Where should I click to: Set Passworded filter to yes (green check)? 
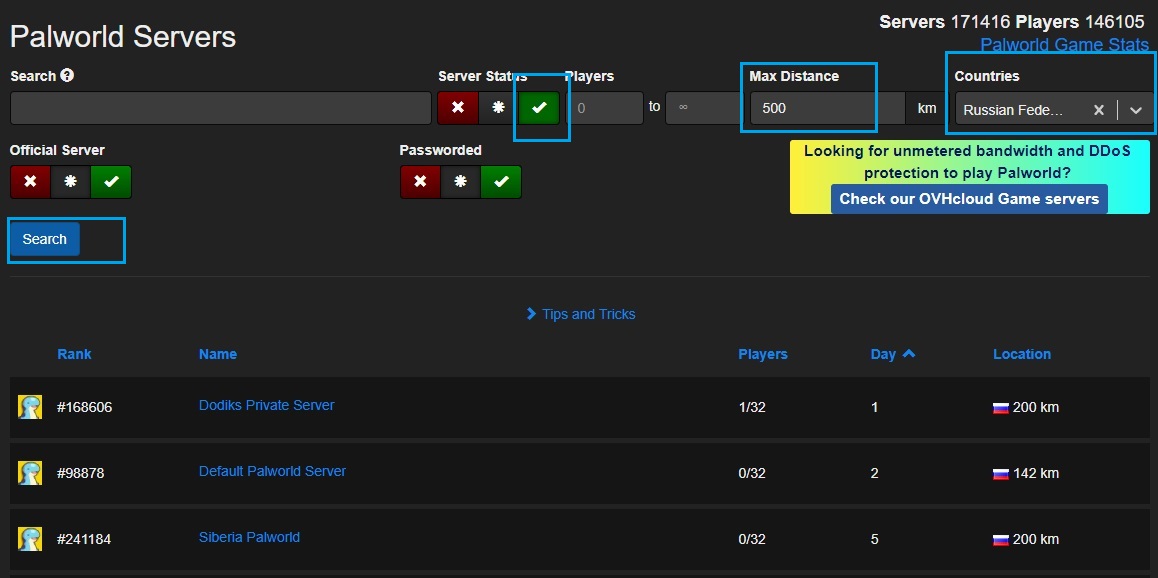501,182
